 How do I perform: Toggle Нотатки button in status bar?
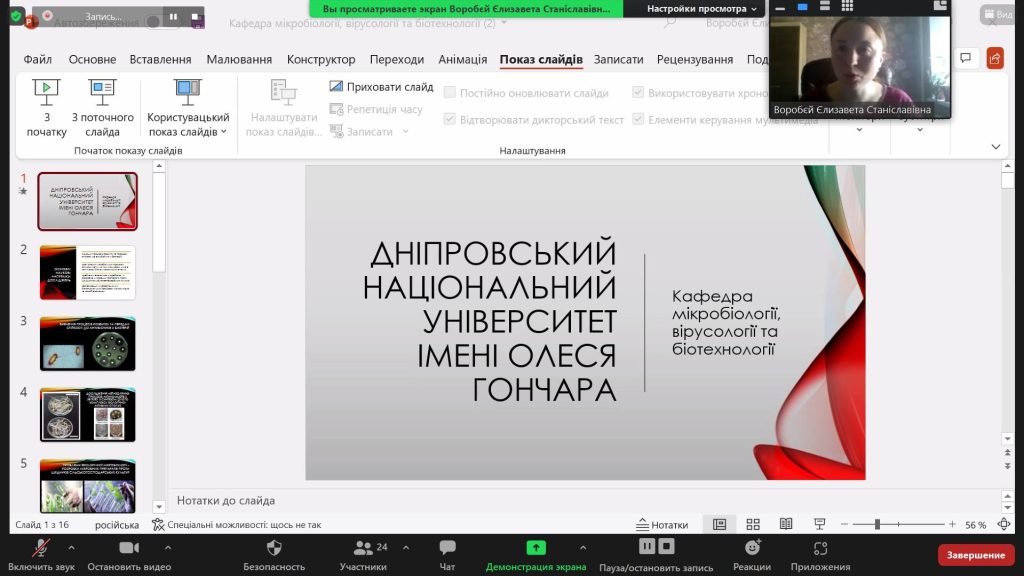pyautogui.click(x=662, y=524)
